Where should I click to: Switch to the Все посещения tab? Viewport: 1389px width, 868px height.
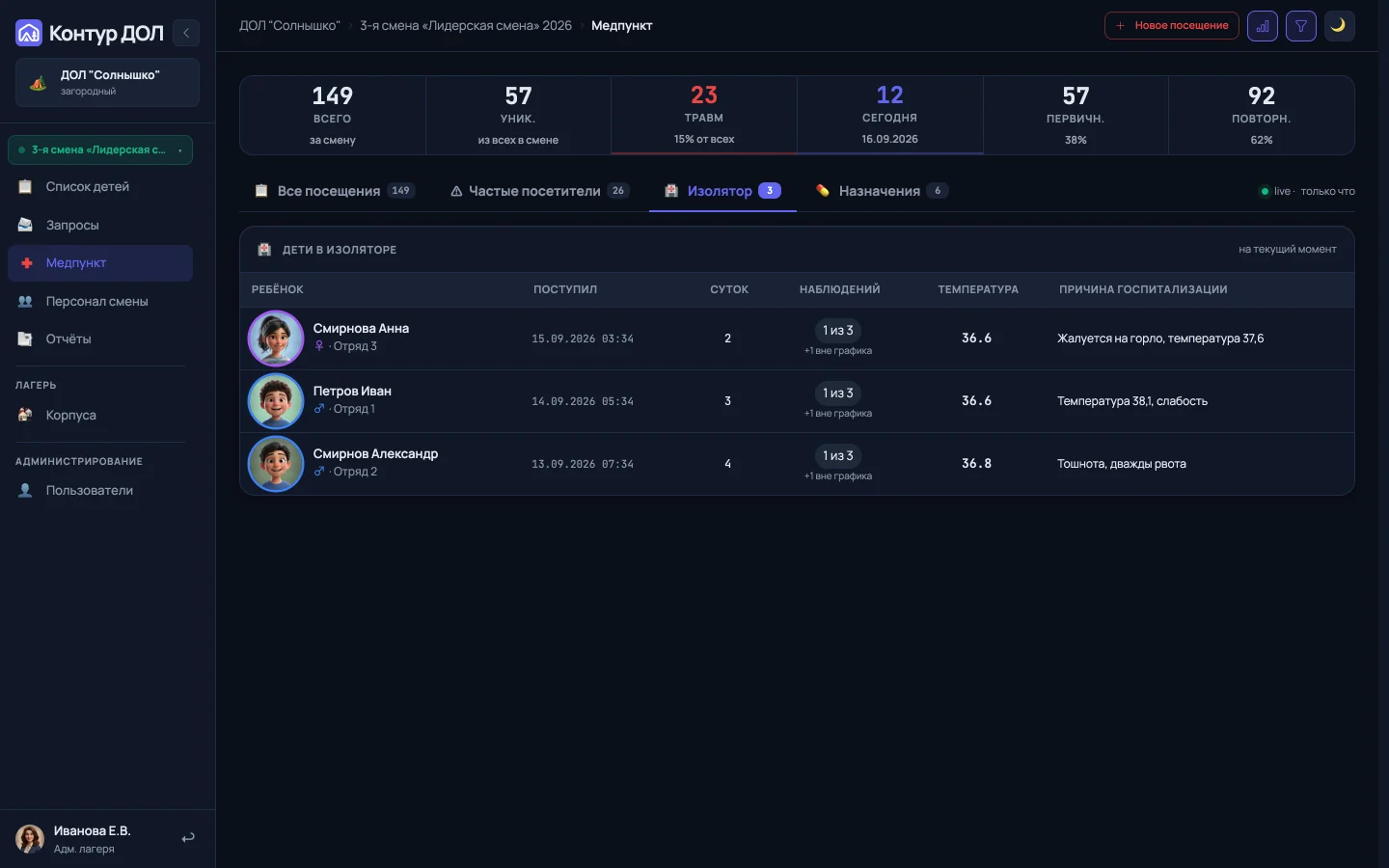pos(334,191)
